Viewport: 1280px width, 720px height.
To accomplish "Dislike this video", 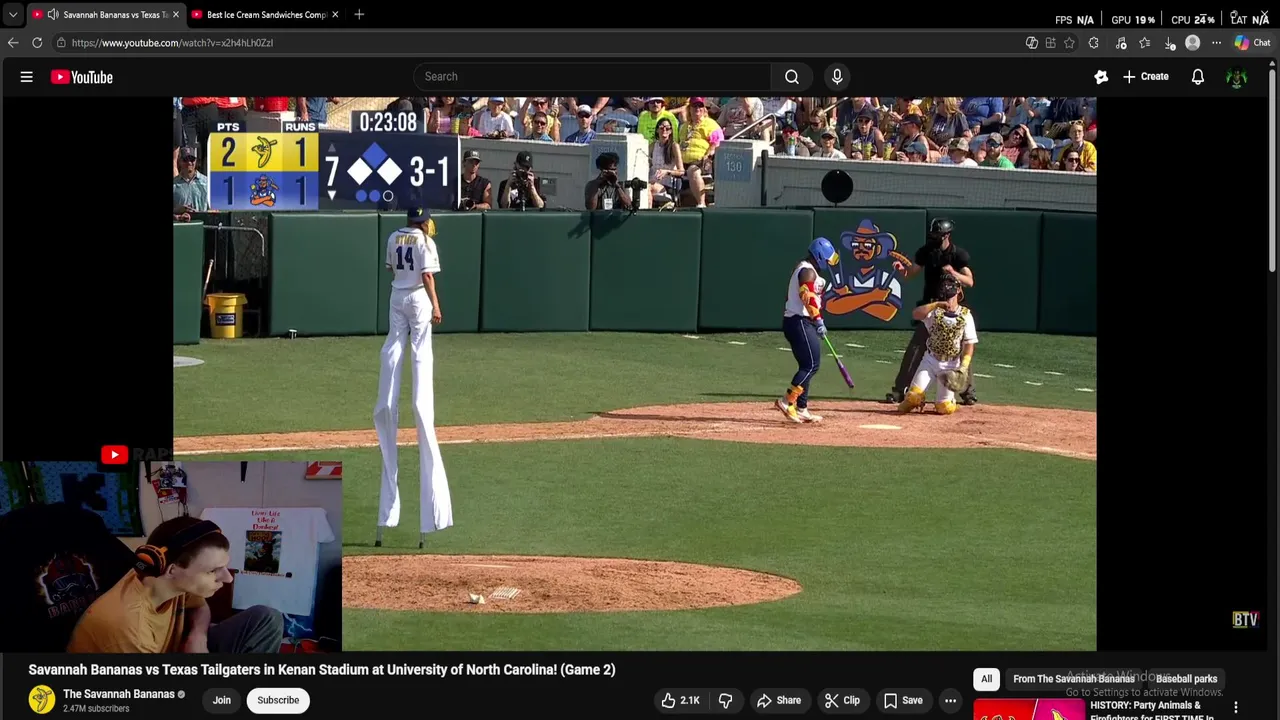I will [726, 700].
